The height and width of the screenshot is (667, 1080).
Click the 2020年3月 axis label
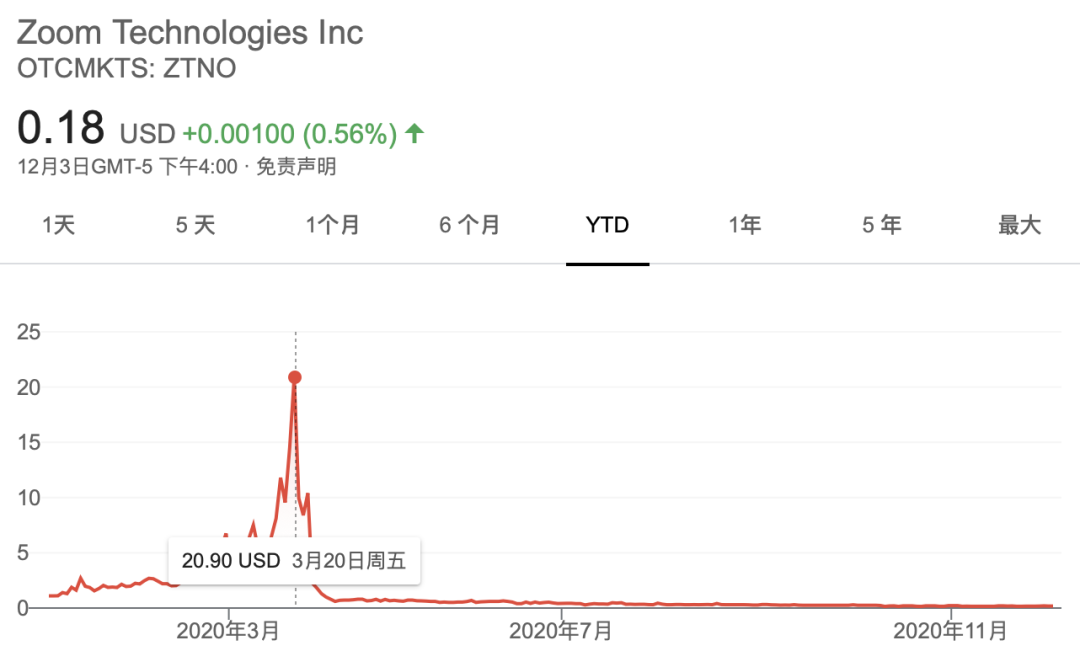point(229,631)
